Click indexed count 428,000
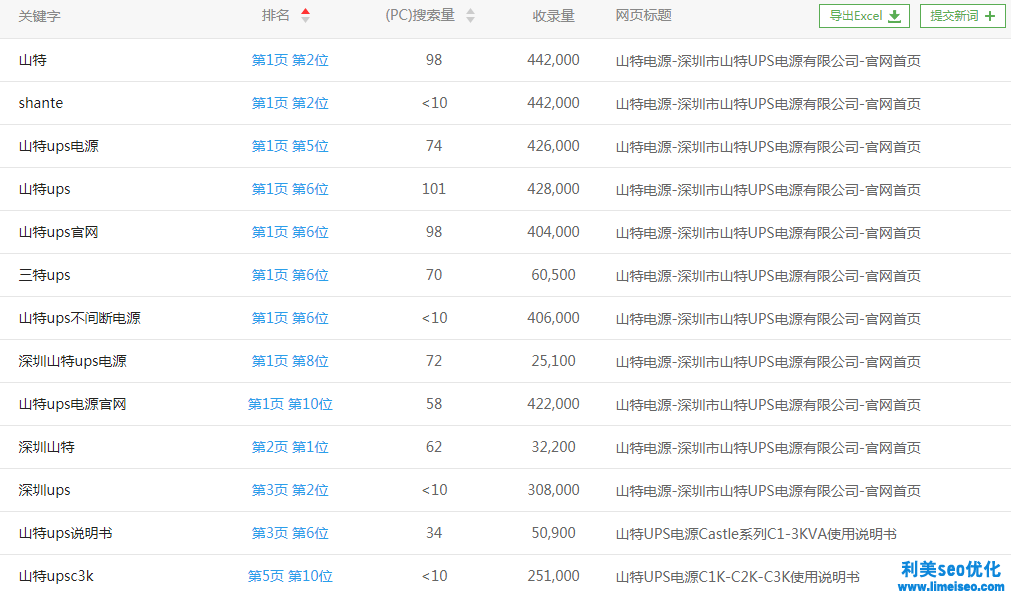The height and width of the screenshot is (597, 1011). click(x=553, y=189)
